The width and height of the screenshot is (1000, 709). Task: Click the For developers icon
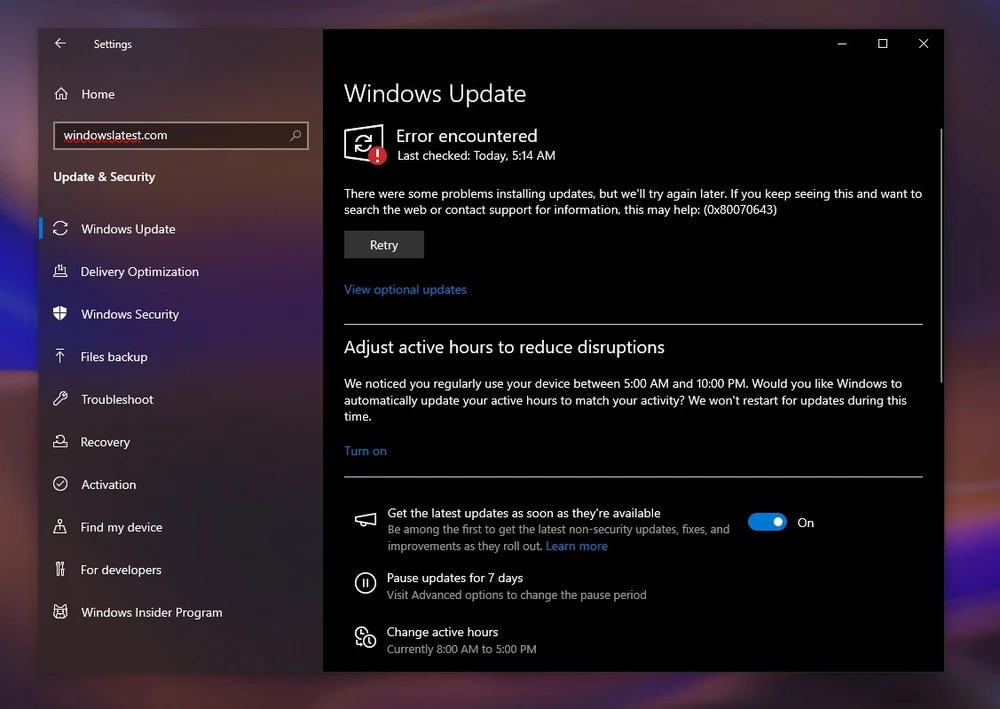[x=61, y=569]
